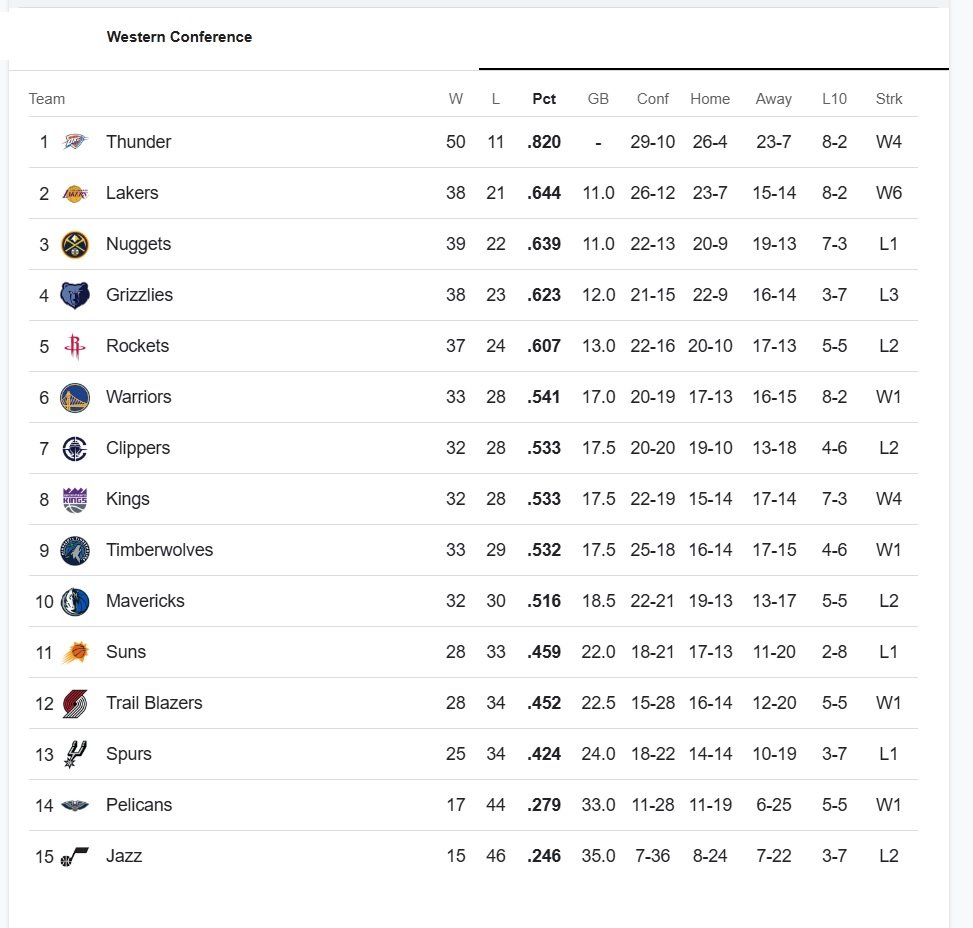The width and height of the screenshot is (973, 928).
Task: Click the Warriors team logo
Action: [x=75, y=397]
